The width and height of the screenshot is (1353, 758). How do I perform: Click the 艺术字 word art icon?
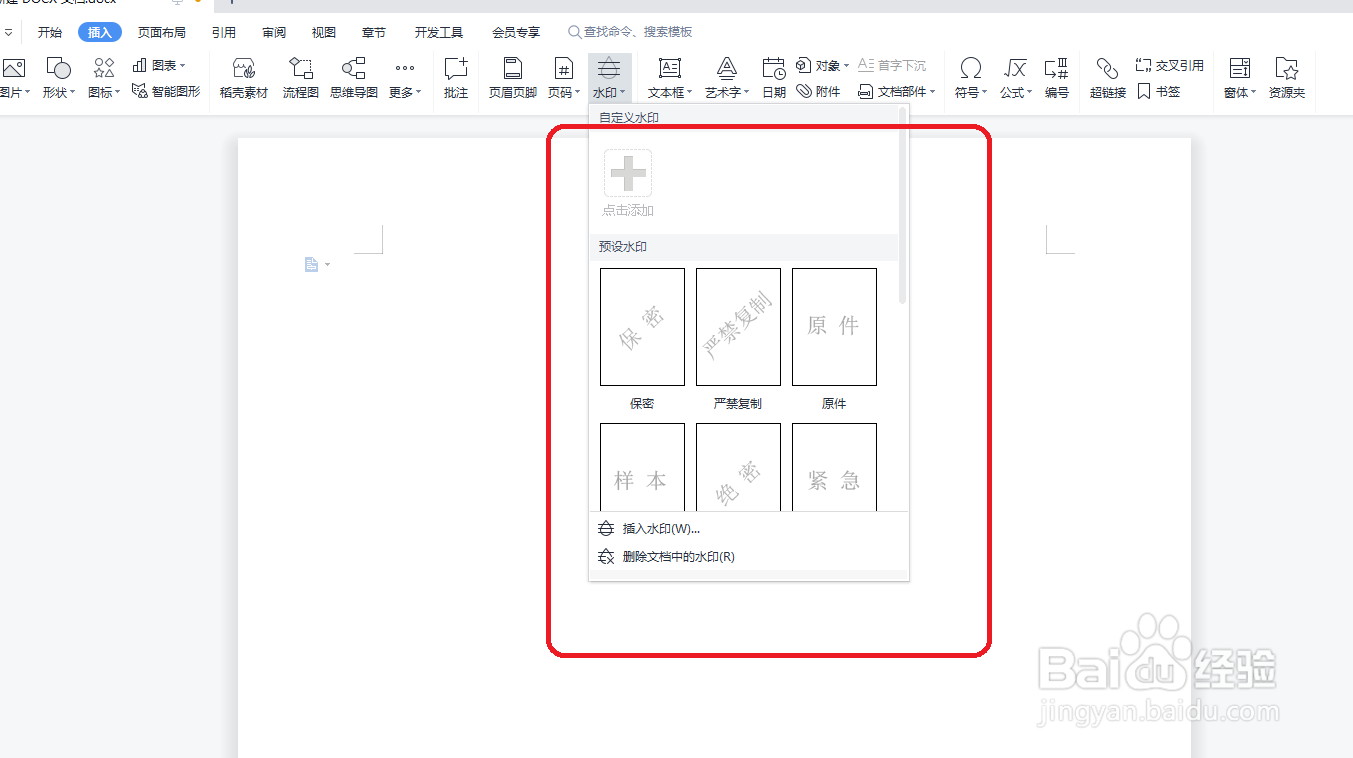727,68
